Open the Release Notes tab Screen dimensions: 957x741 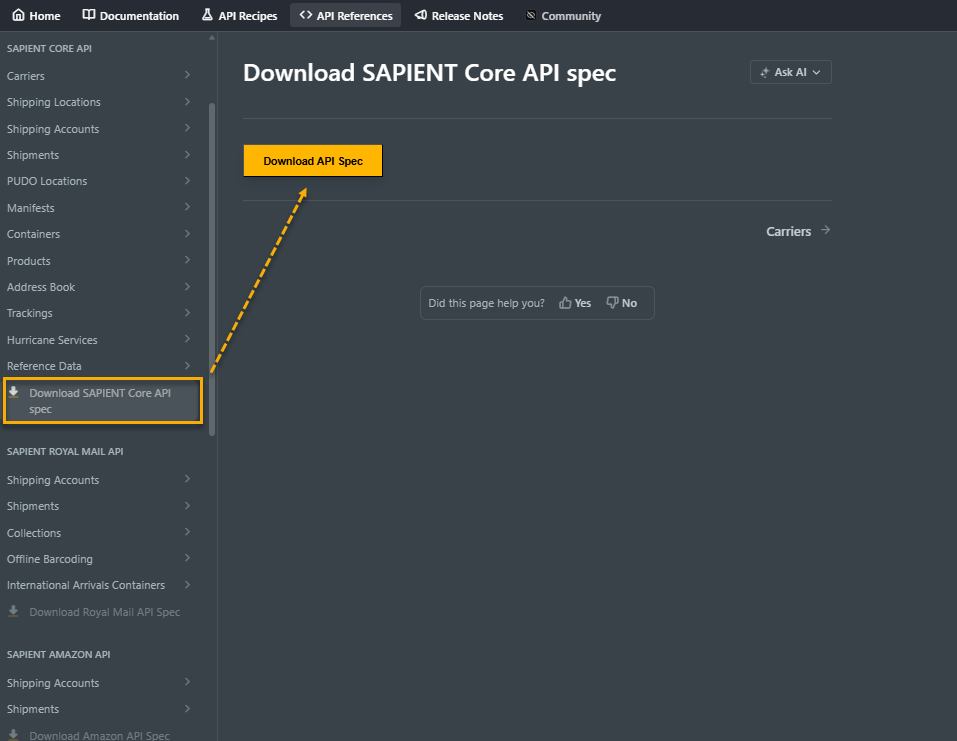(x=459, y=15)
